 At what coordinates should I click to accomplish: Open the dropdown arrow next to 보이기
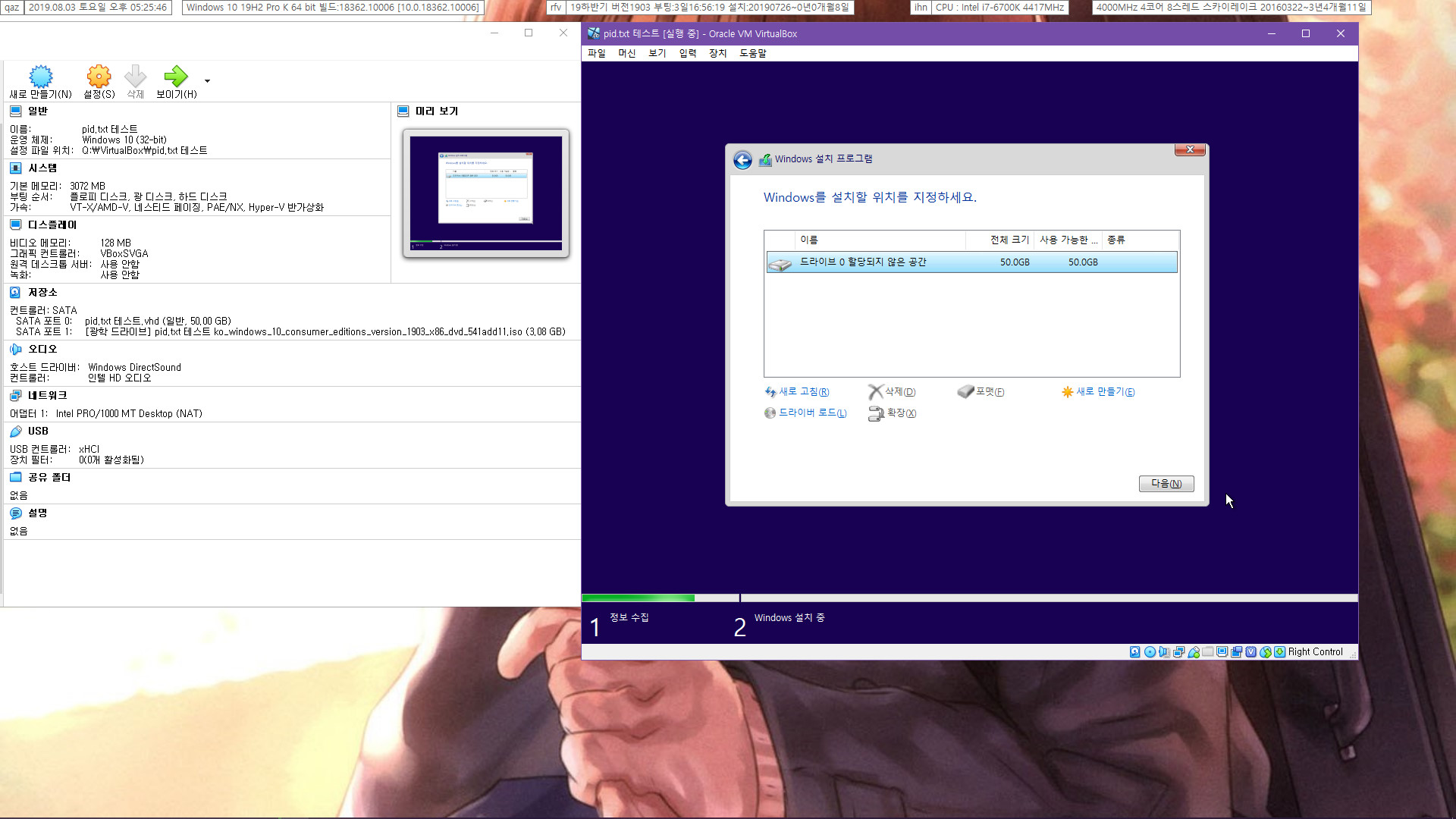point(207,81)
